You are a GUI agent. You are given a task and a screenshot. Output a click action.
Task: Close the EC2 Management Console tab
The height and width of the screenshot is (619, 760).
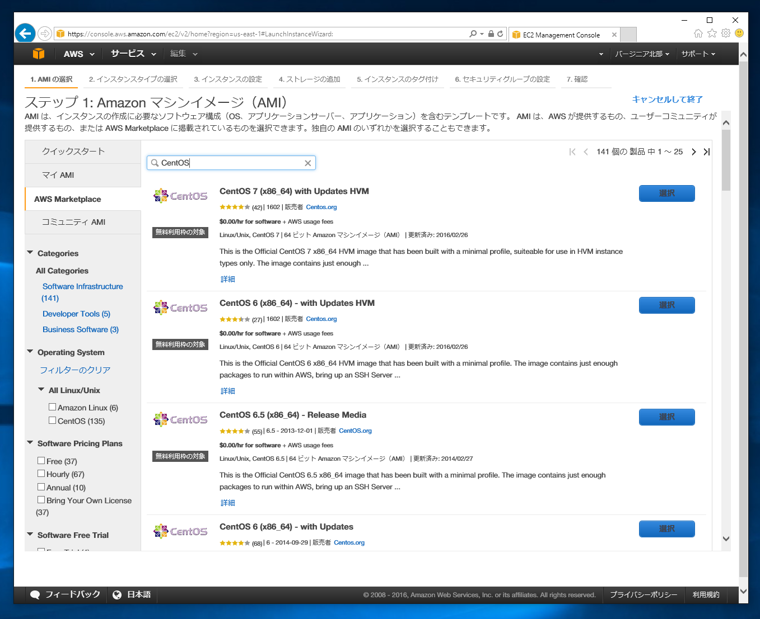tap(614, 34)
